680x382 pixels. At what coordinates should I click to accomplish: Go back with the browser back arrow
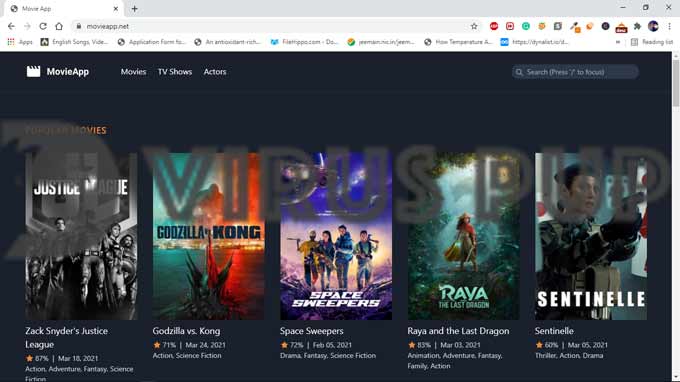pyautogui.click(x=11, y=26)
